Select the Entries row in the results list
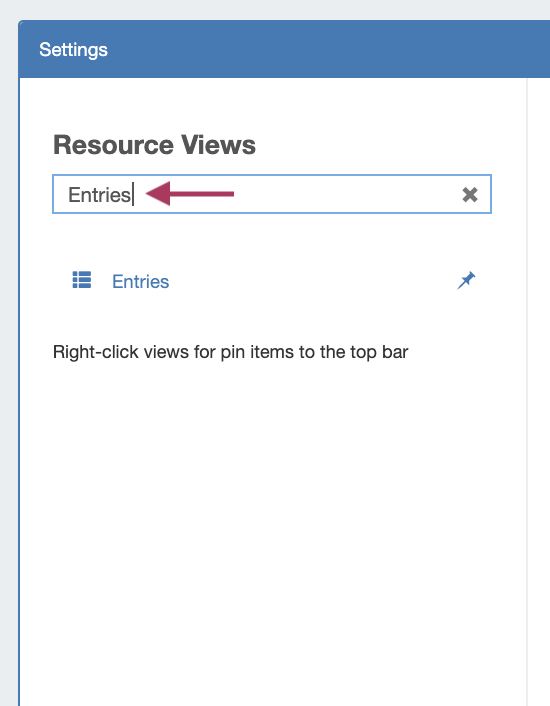This screenshot has width=550, height=706. (272, 281)
